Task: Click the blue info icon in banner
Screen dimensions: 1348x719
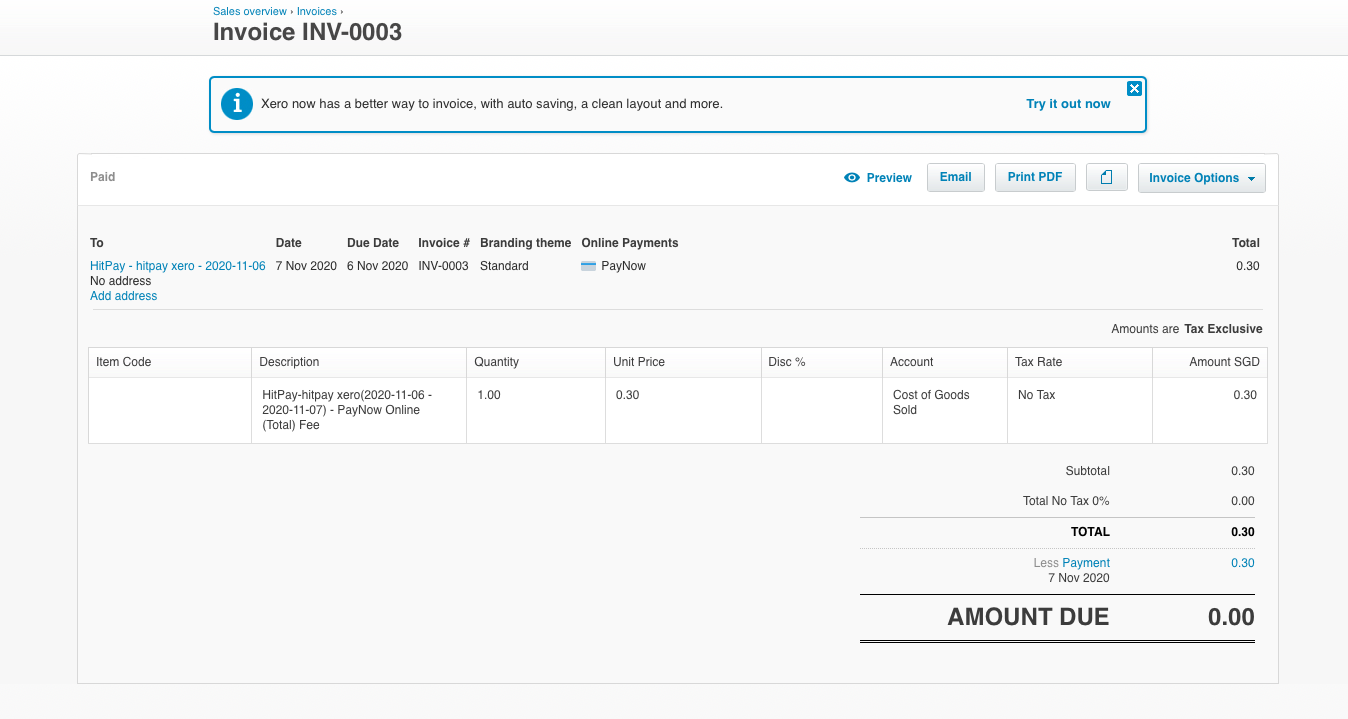Action: coord(237,103)
